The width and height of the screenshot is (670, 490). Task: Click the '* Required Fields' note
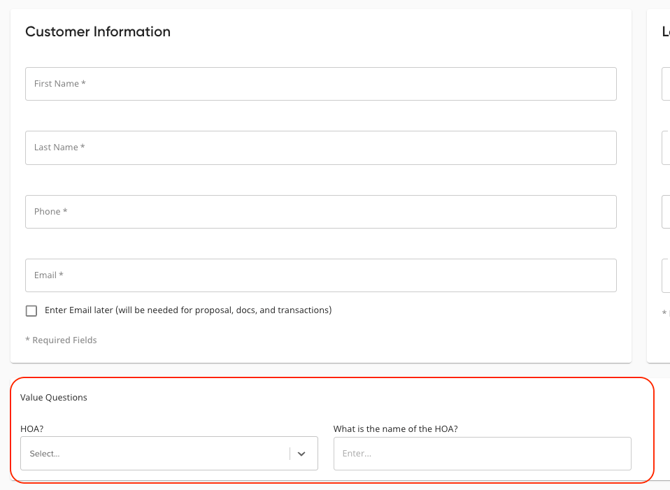61,340
